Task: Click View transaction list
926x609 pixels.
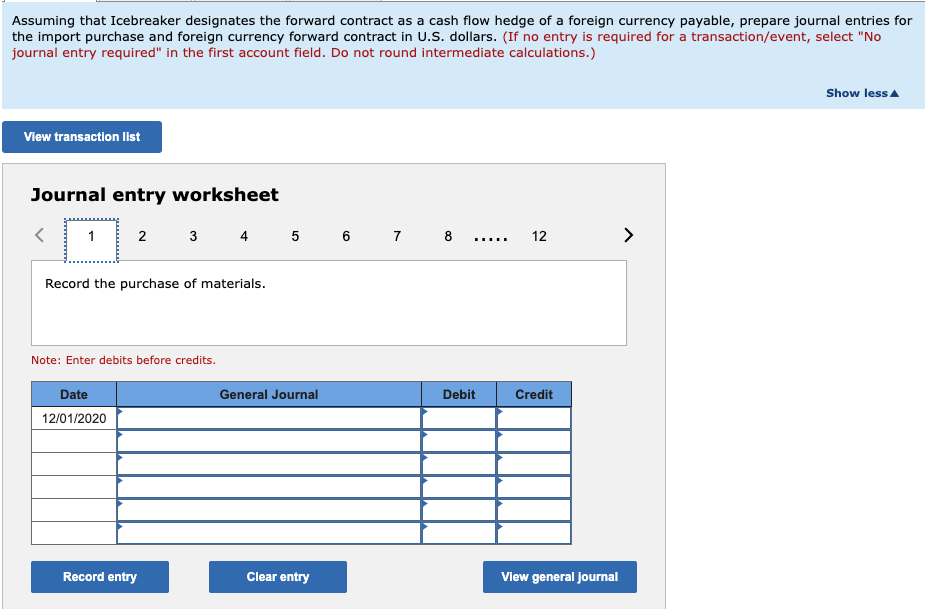Action: pyautogui.click(x=81, y=137)
